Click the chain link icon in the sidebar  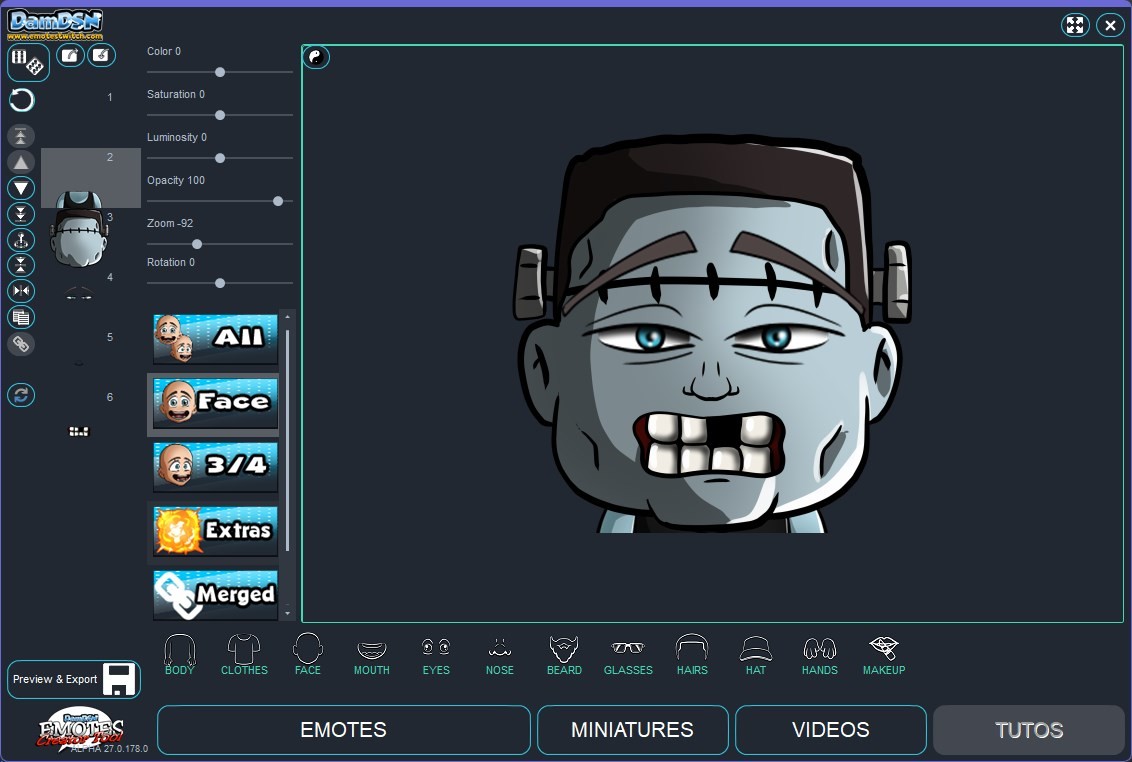(x=20, y=344)
